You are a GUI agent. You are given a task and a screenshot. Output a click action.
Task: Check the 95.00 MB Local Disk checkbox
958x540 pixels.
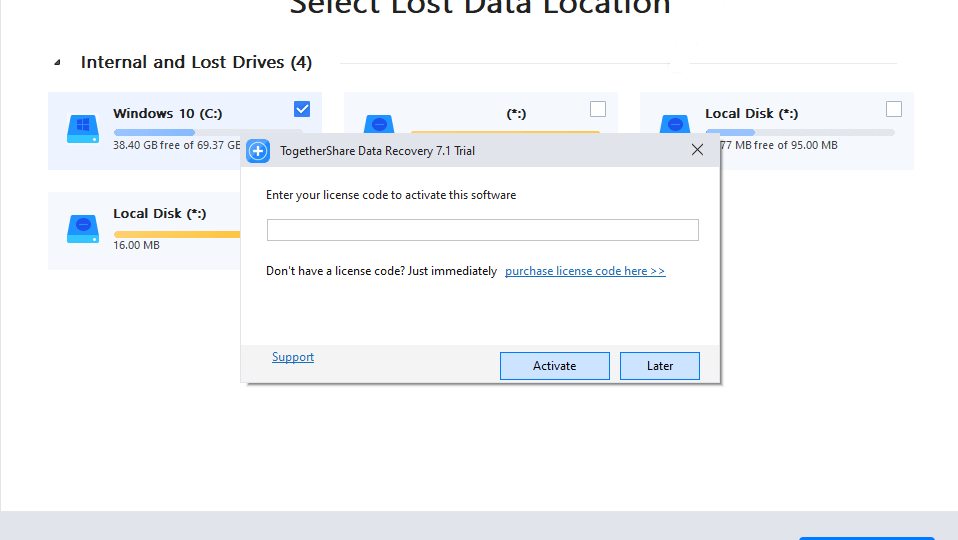click(x=893, y=109)
